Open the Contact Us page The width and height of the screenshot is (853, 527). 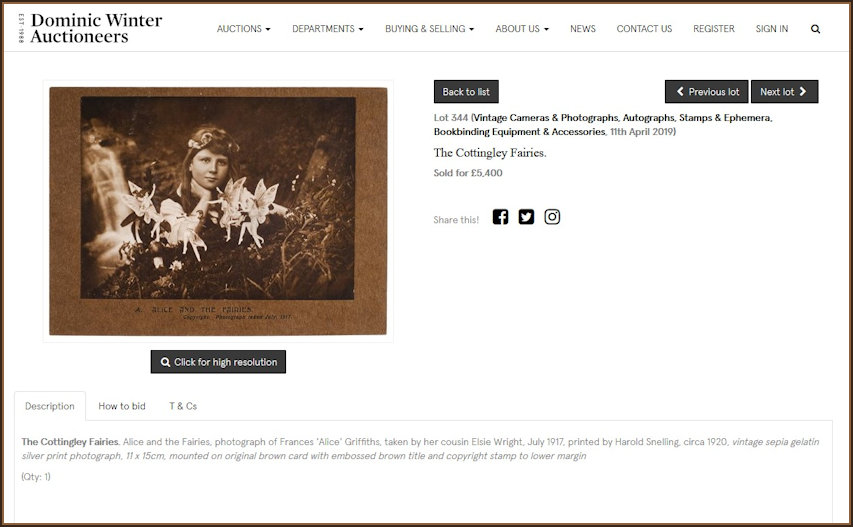[644, 29]
